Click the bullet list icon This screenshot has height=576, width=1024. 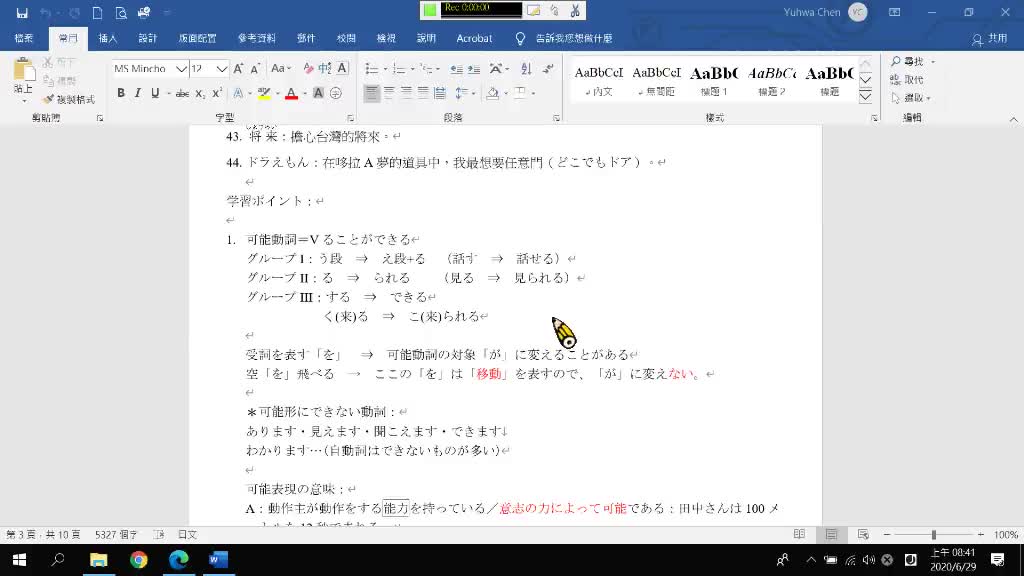click(x=372, y=69)
